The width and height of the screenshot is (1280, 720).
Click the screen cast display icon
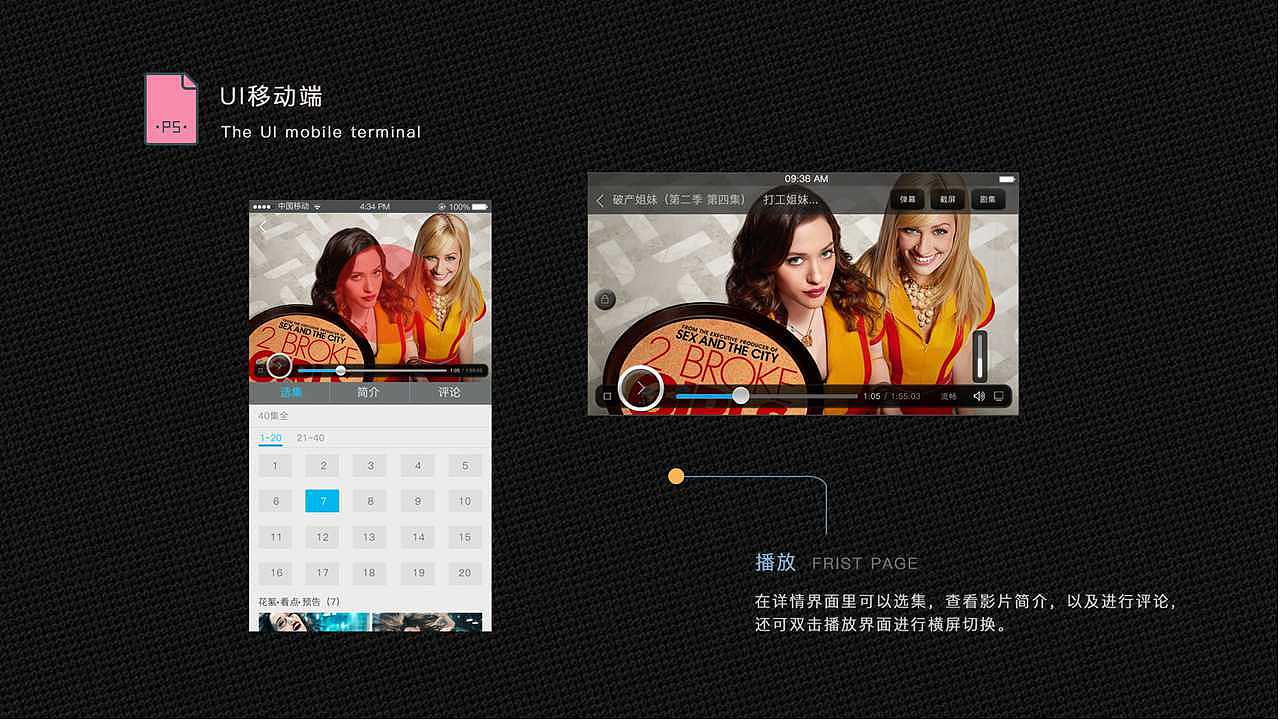pyautogui.click(x=998, y=396)
